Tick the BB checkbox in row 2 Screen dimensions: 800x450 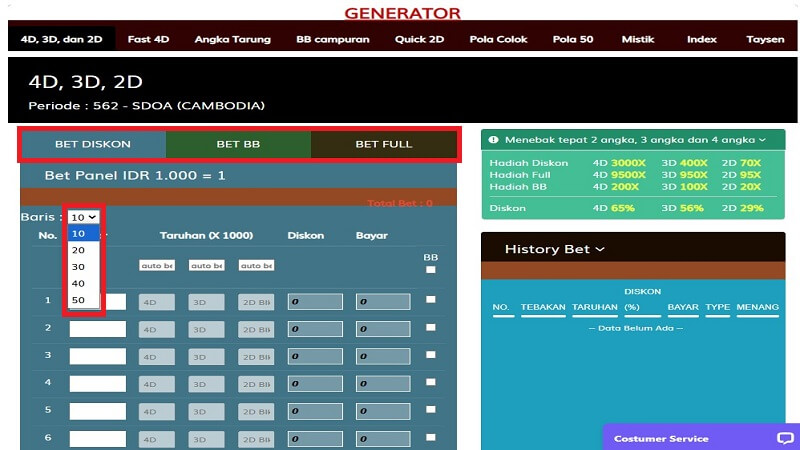click(x=431, y=328)
